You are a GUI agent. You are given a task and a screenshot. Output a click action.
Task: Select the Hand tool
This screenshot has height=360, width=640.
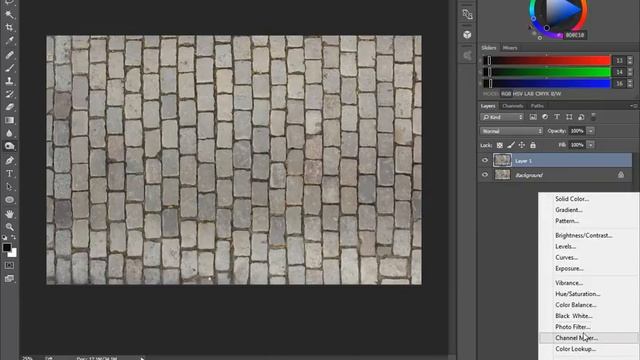(9, 214)
